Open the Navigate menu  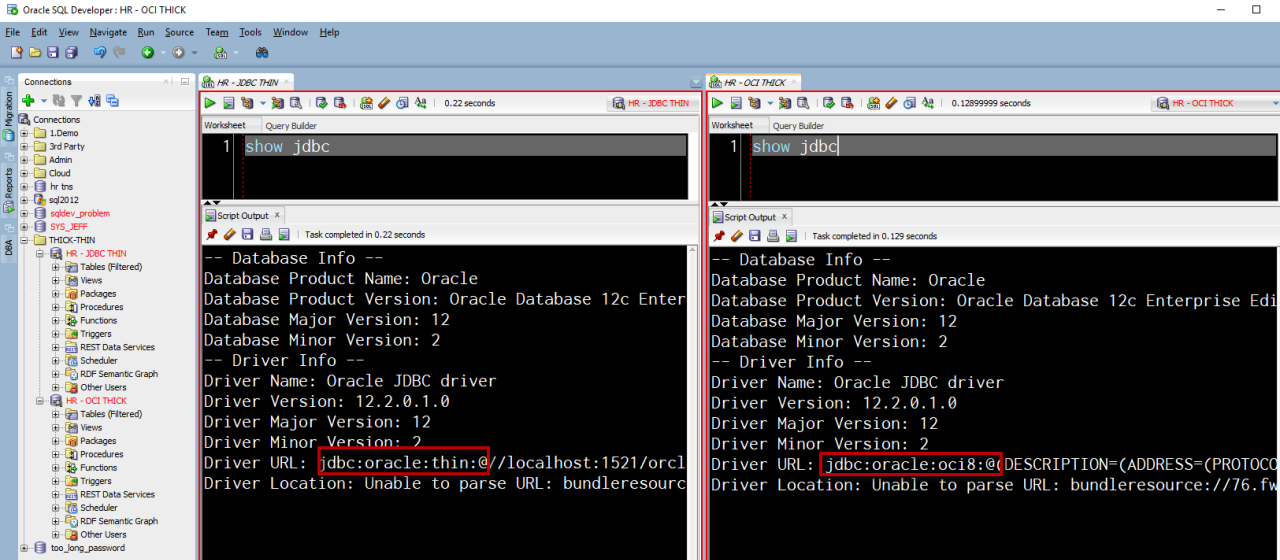pos(108,32)
